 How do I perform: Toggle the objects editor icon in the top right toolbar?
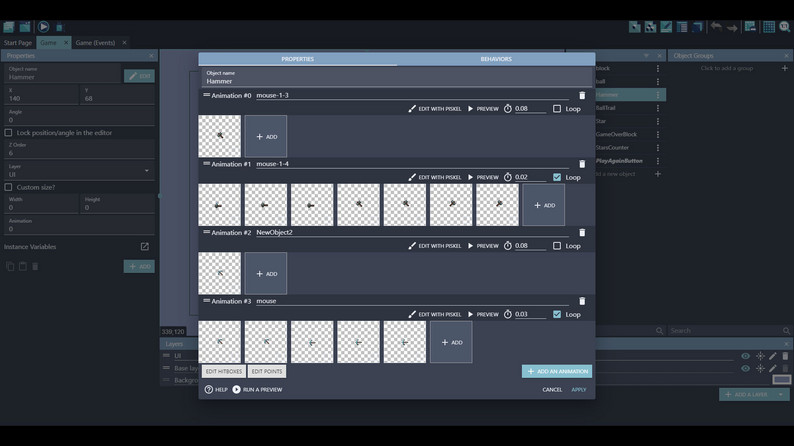coord(634,27)
